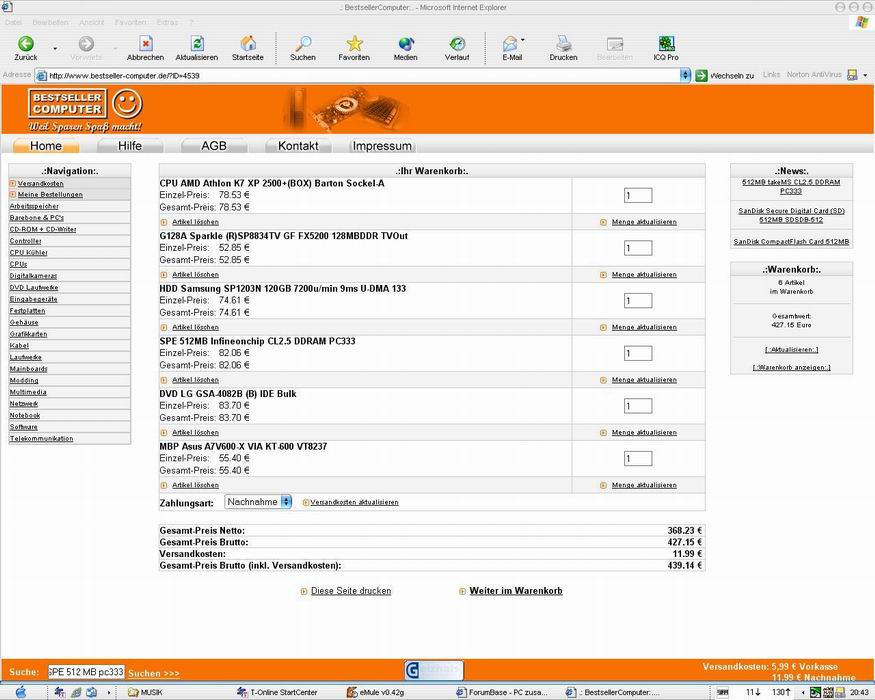Switch to the AGB tab
Viewport: 875px width, 700px height.
[214, 146]
